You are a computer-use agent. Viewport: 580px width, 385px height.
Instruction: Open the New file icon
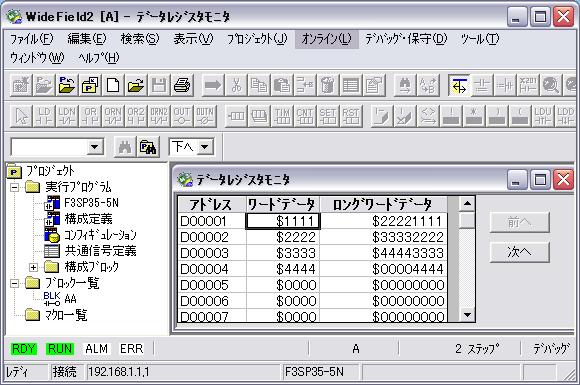(x=113, y=85)
